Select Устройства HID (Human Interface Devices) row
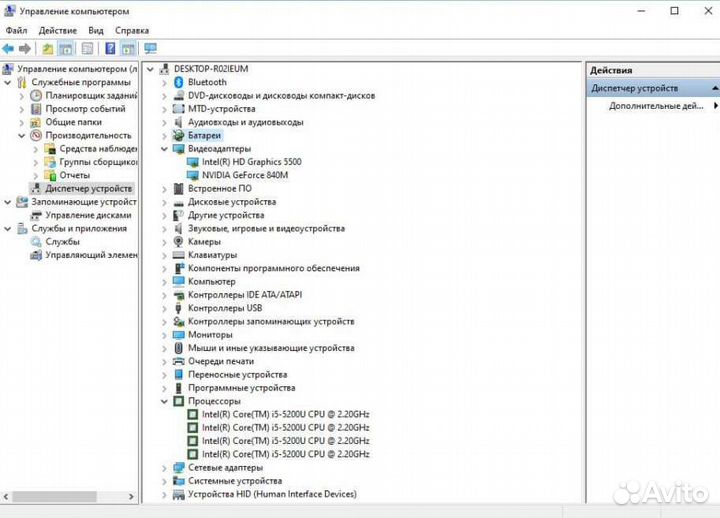The image size is (720, 518). pos(272,494)
